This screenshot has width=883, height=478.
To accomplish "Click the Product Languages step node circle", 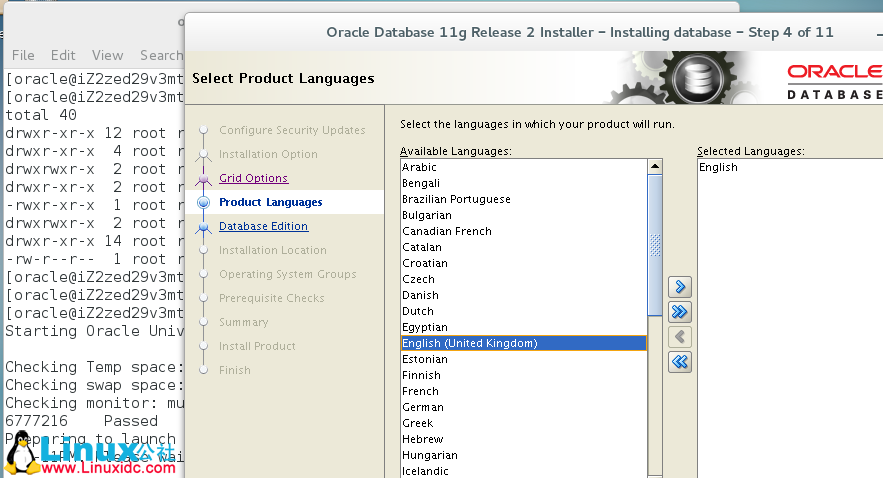I will [204, 202].
